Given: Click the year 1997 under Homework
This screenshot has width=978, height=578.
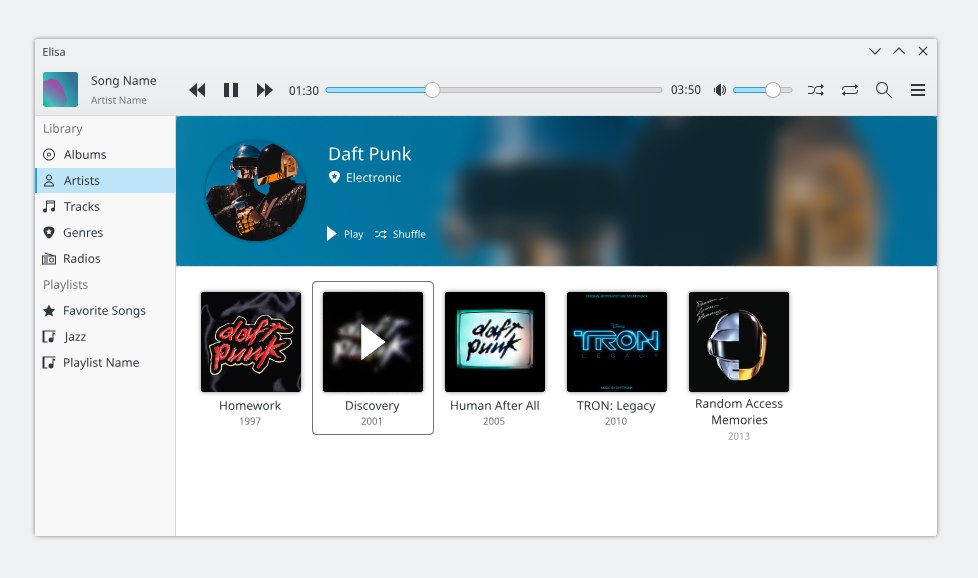Looking at the screenshot, I should [250, 421].
